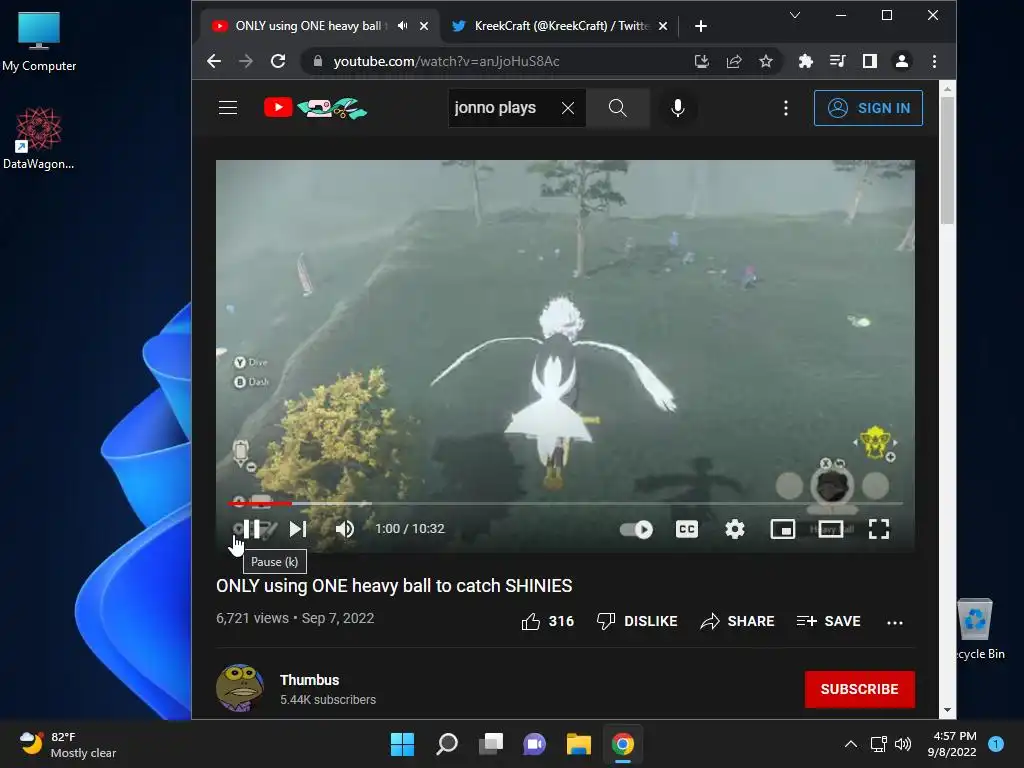Search with your voice microphone
This screenshot has width=1024, height=768.
678,108
